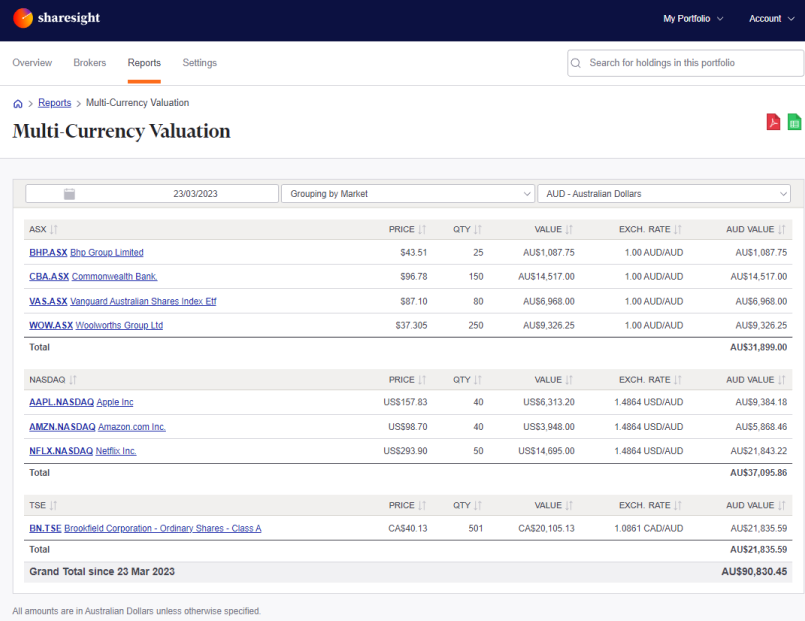Open AAPL.NASDAQ Apple Inc holding
The width and height of the screenshot is (805, 621).
coord(81,402)
